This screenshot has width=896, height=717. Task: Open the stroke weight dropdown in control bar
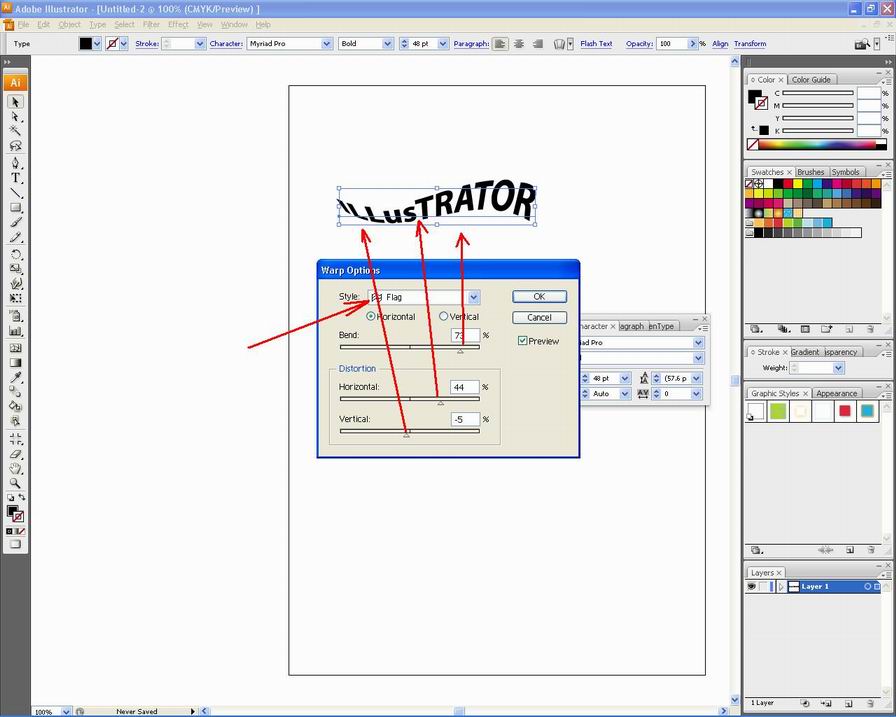pyautogui.click(x=199, y=43)
